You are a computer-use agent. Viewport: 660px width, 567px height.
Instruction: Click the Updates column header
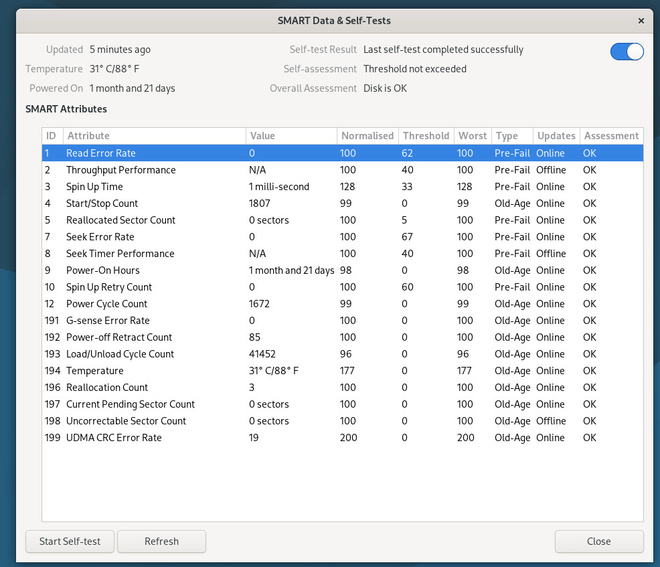[x=556, y=136]
